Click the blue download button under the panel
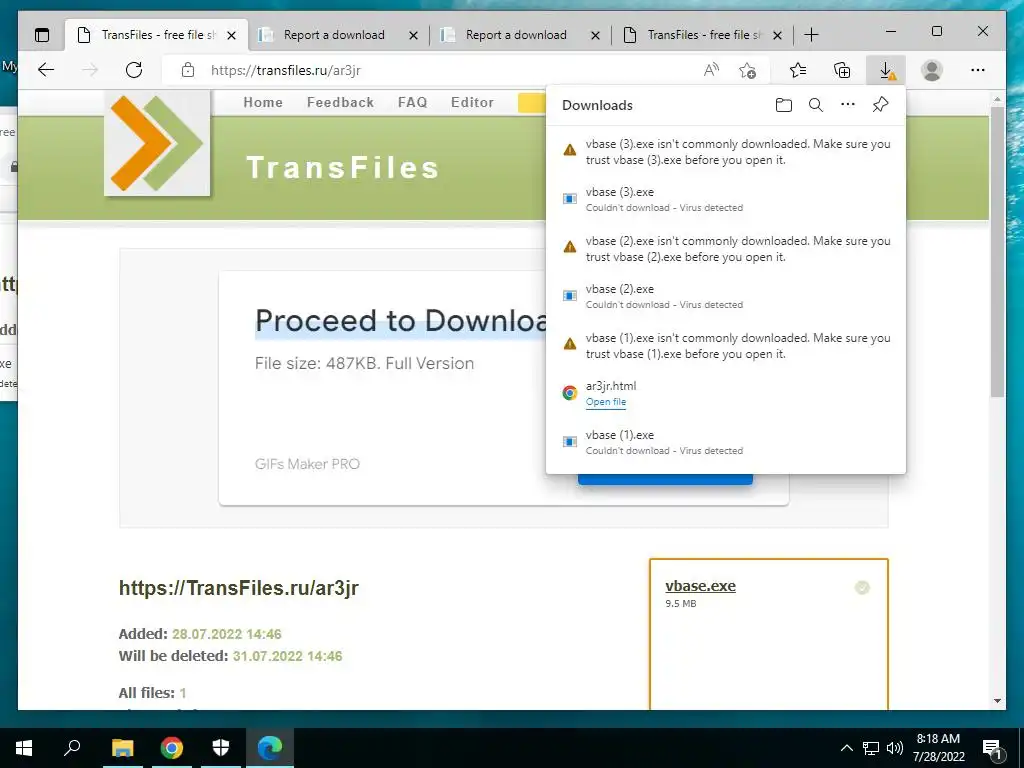This screenshot has height=768, width=1024. point(665,479)
